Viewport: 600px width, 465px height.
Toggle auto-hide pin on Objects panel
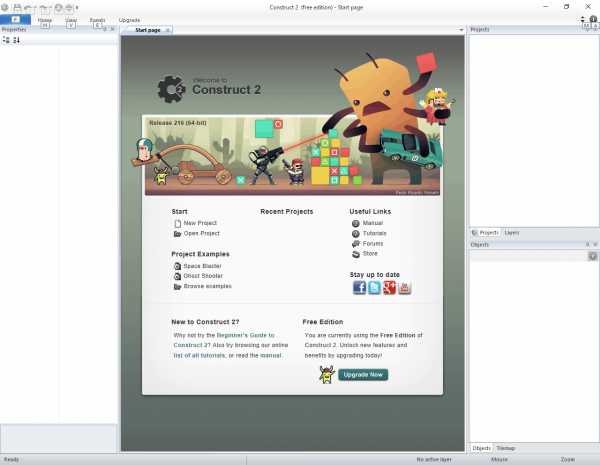point(588,244)
